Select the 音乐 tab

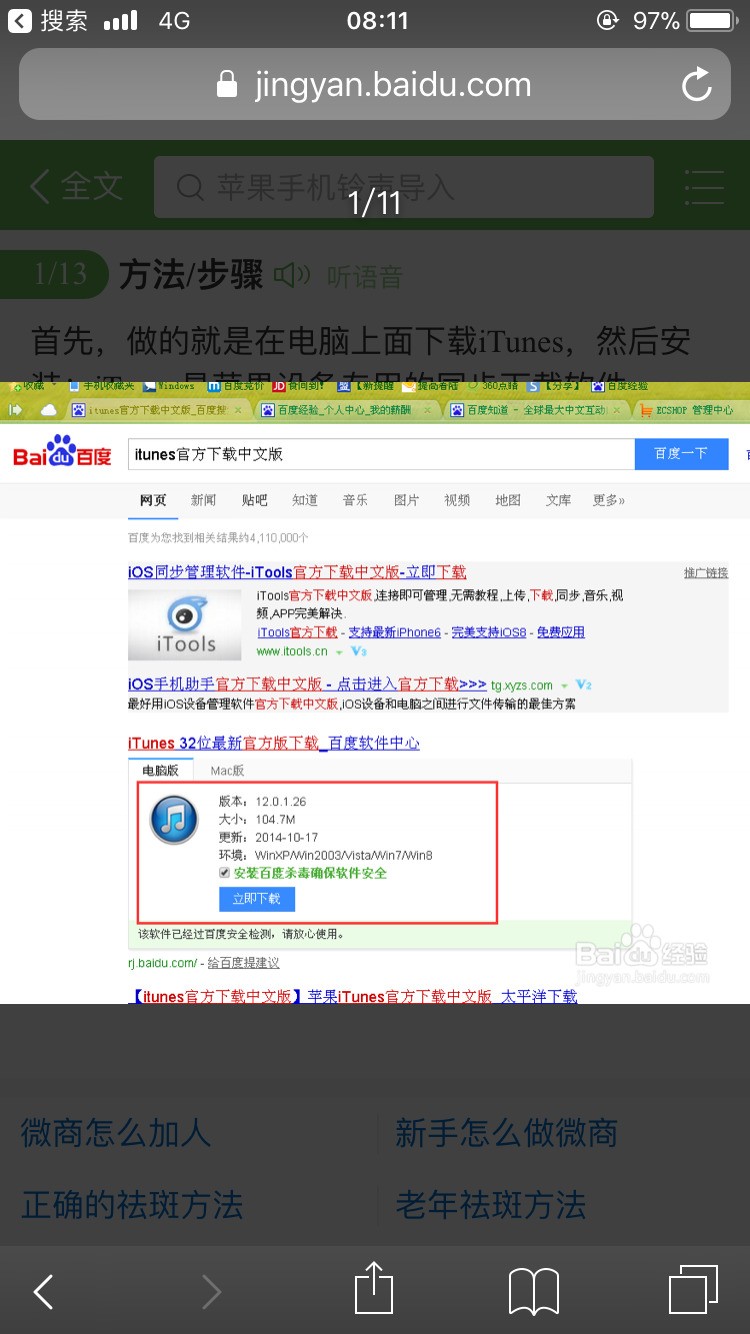click(x=355, y=500)
